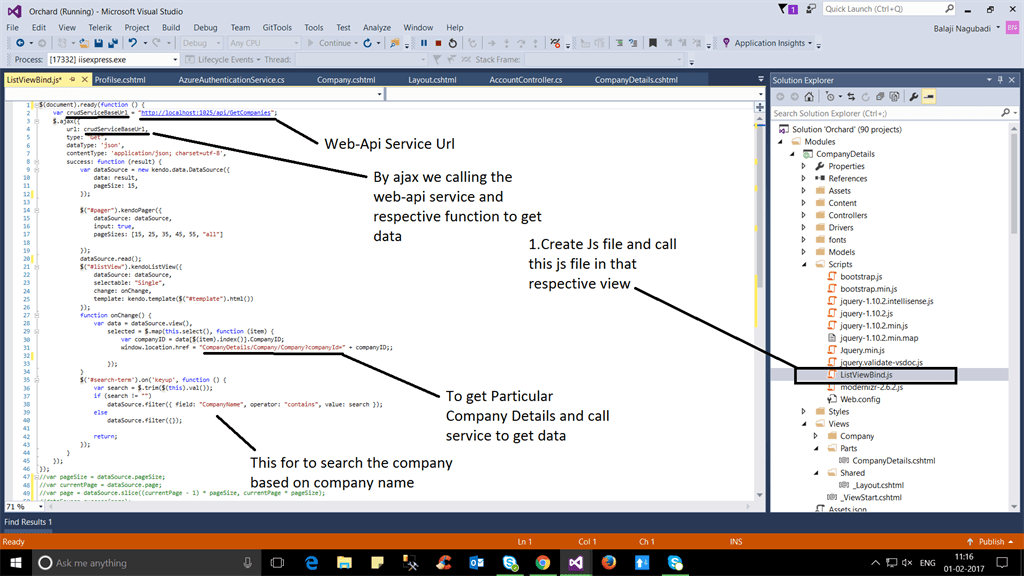Open Properties via the wrench icon
Image resolution: width=1024 pixels, height=576 pixels.
[913, 96]
